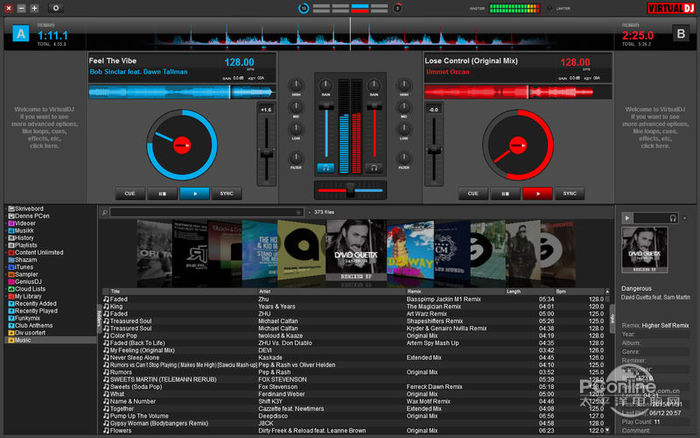
Task: Pause deck A playback
Action: (162, 194)
